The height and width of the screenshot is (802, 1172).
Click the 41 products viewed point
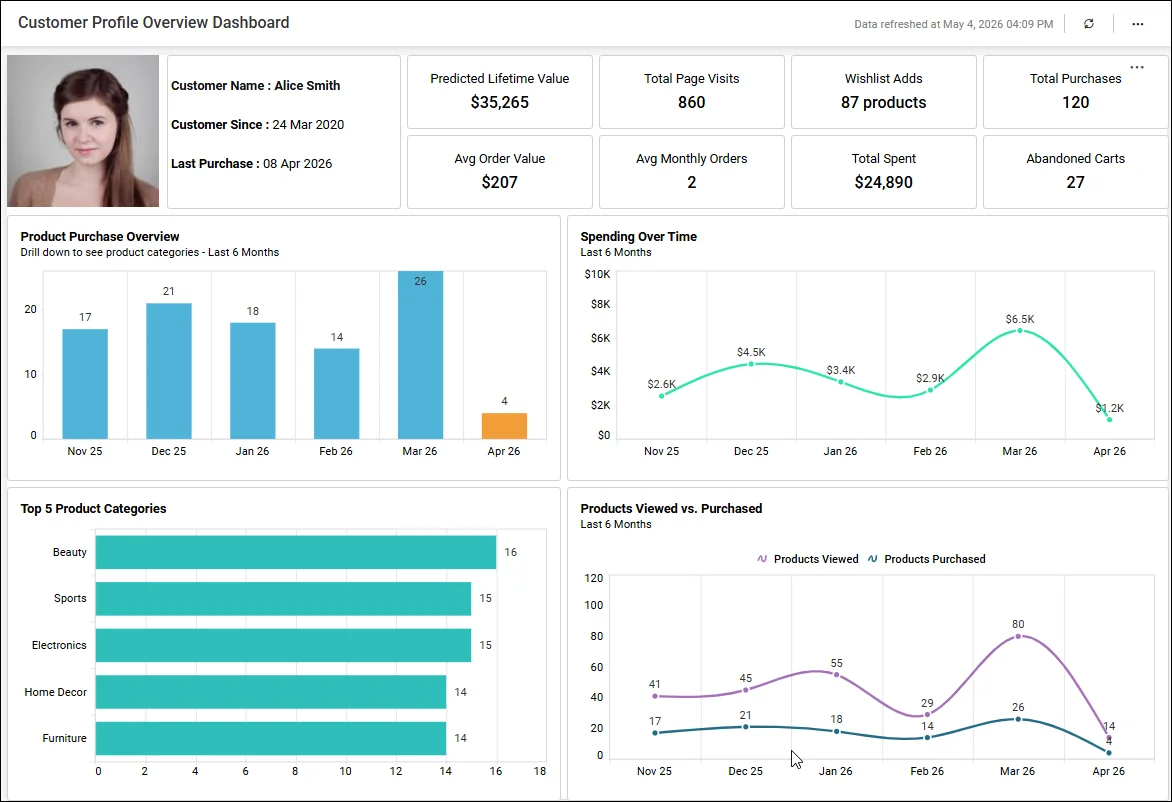[x=655, y=696]
